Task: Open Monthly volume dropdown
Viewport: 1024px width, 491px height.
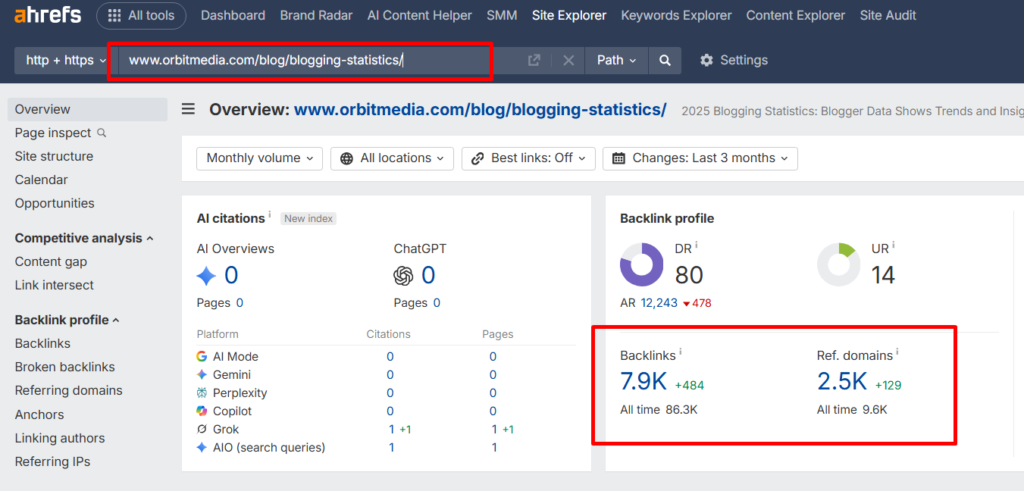Action: (x=259, y=158)
